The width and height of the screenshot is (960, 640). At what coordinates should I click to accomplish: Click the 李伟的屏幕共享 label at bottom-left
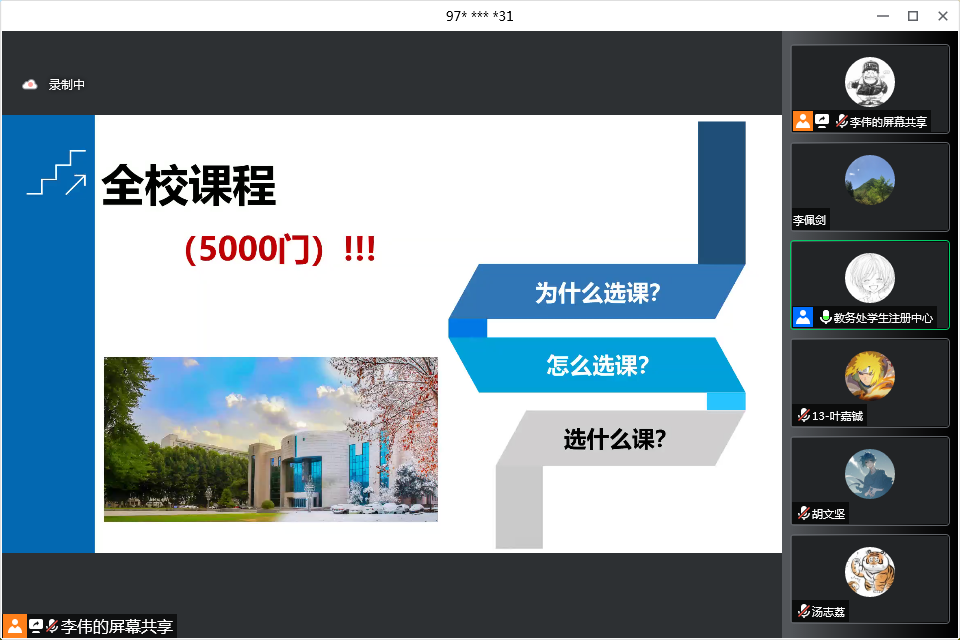(116, 627)
